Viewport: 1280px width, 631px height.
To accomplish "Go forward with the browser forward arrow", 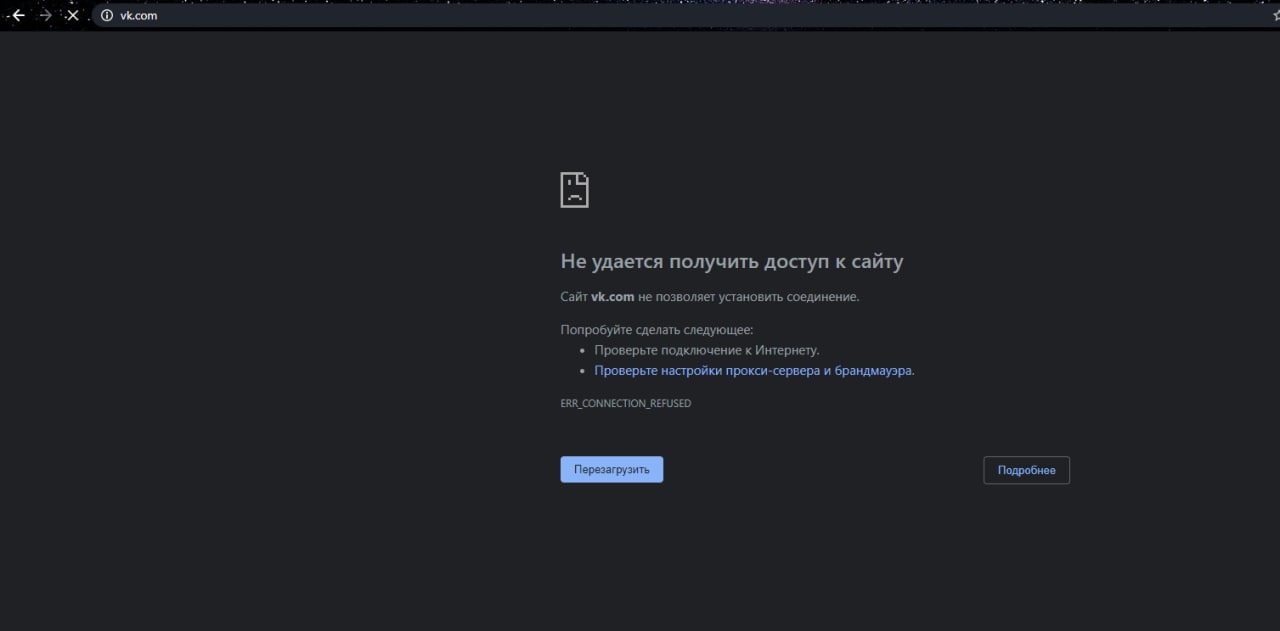I will pos(45,15).
